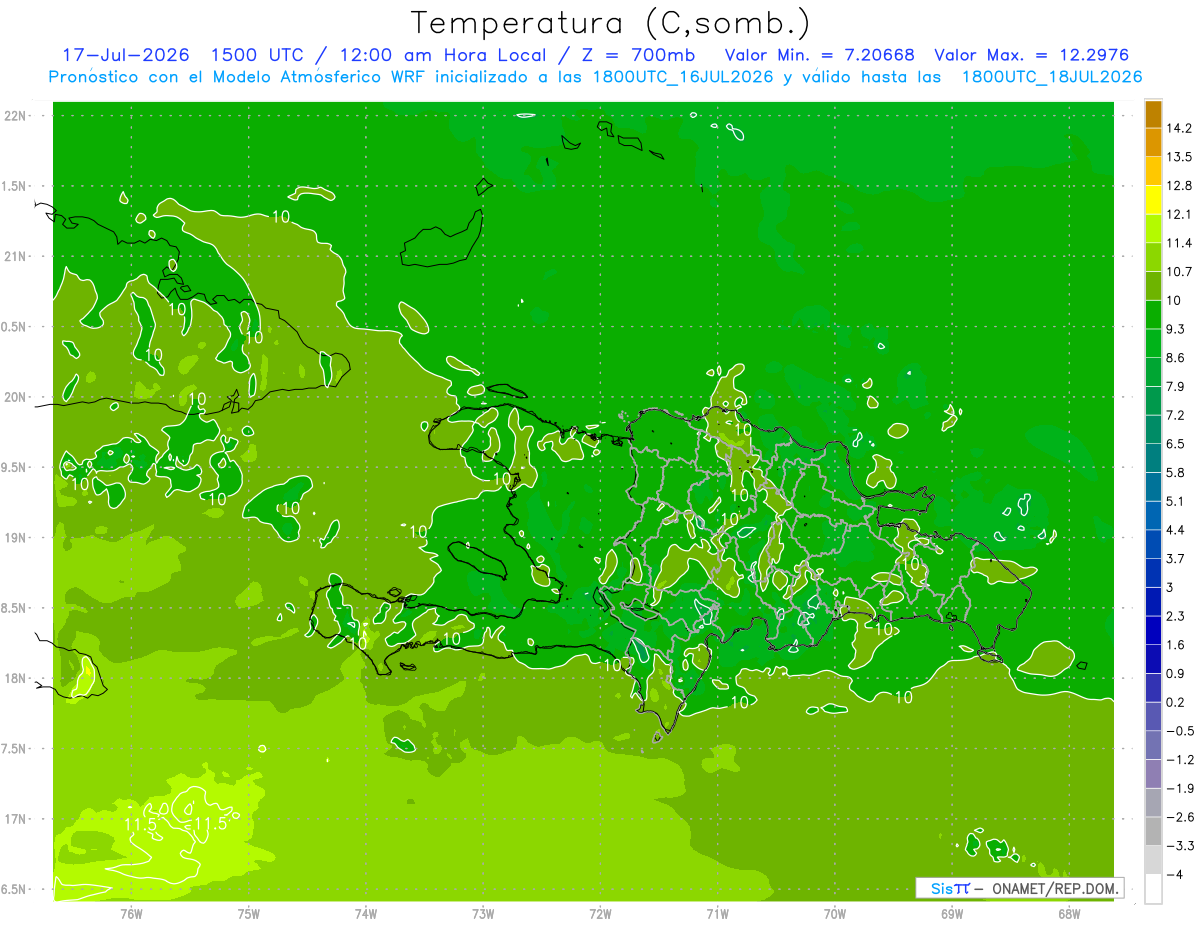Click the '9.3' colorbar value
The width and height of the screenshot is (1200, 927).
pos(1176,329)
